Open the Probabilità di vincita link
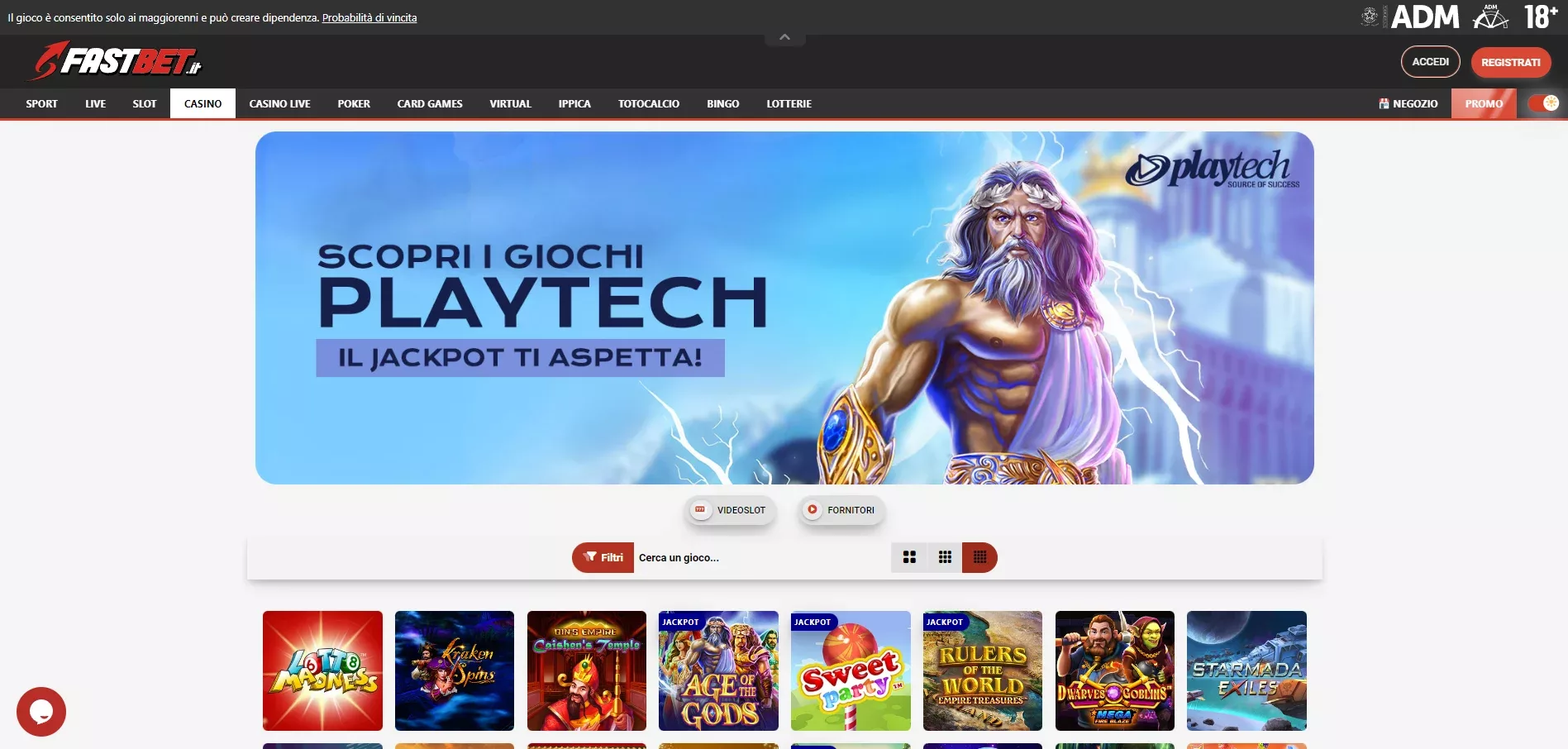The width and height of the screenshot is (1568, 749). click(369, 17)
